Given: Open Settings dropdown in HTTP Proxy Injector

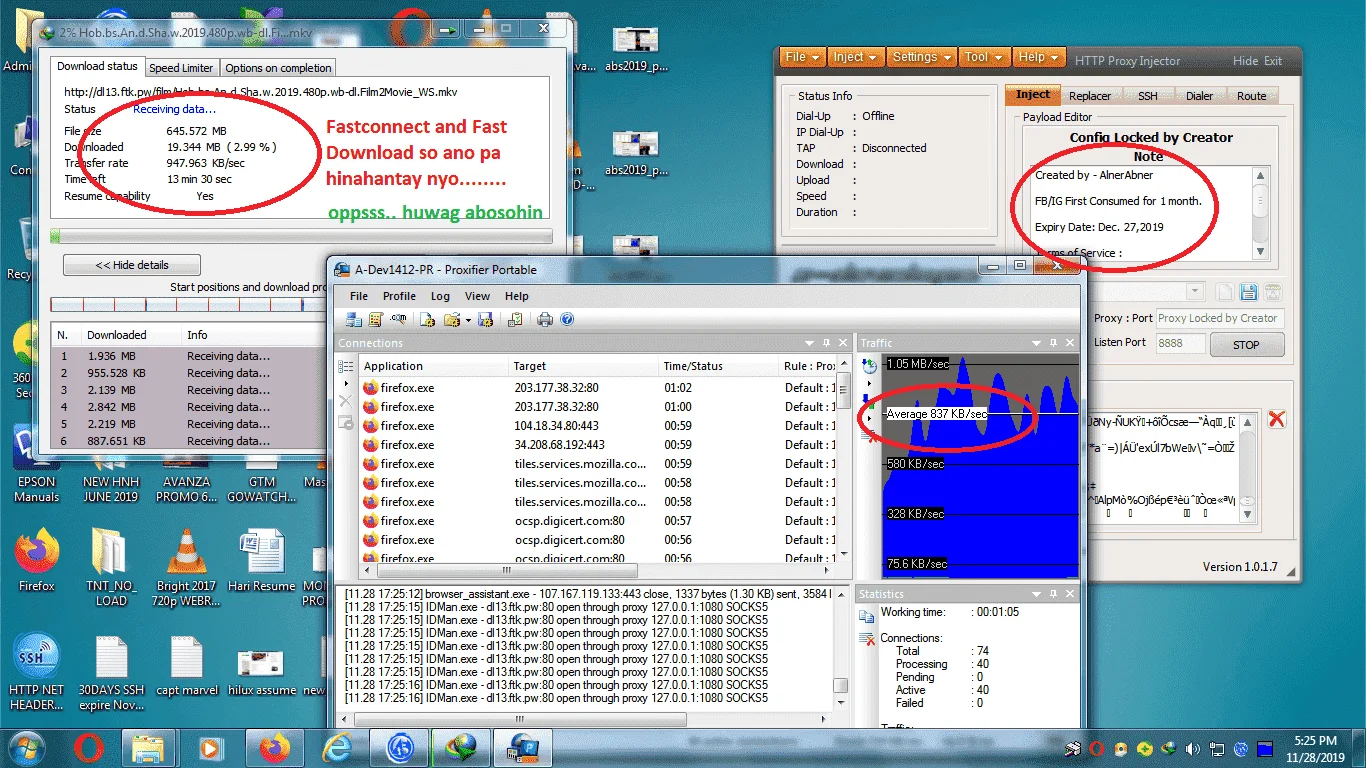Looking at the screenshot, I should pos(922,57).
